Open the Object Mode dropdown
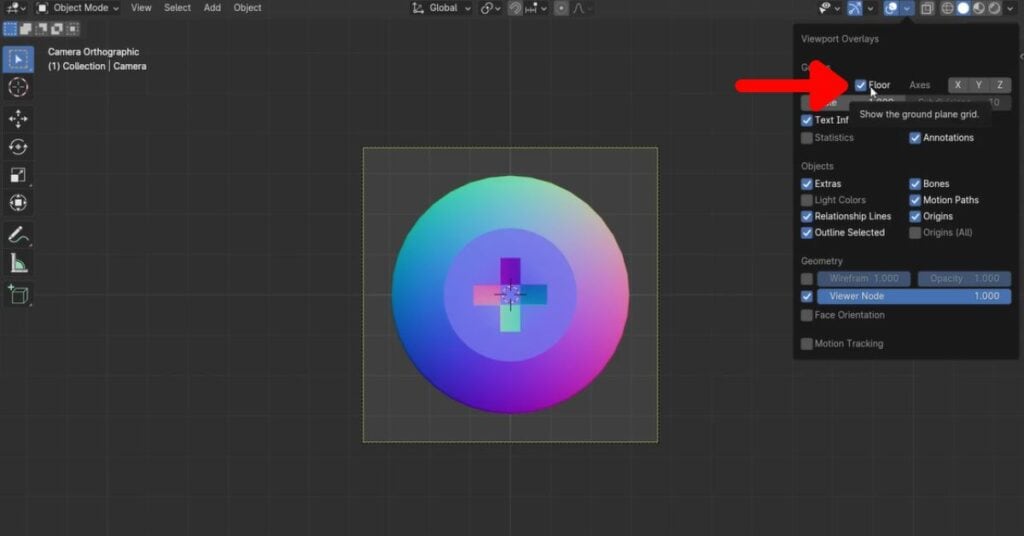The width and height of the screenshot is (1024, 536). tap(78, 8)
